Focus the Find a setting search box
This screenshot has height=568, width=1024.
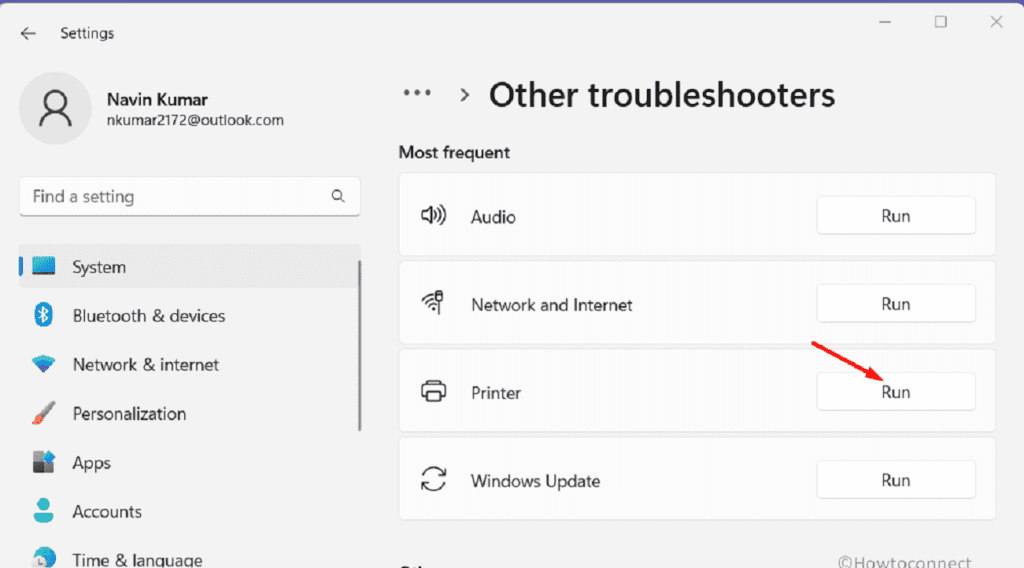click(189, 196)
